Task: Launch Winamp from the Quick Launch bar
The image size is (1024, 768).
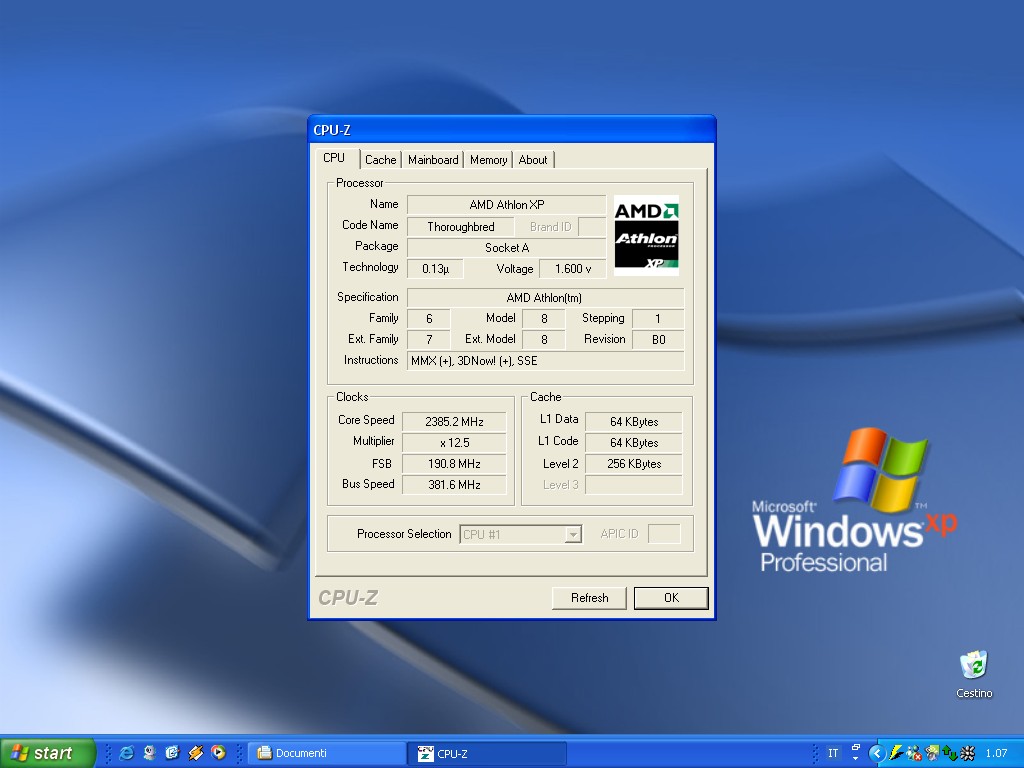Action: (195, 753)
